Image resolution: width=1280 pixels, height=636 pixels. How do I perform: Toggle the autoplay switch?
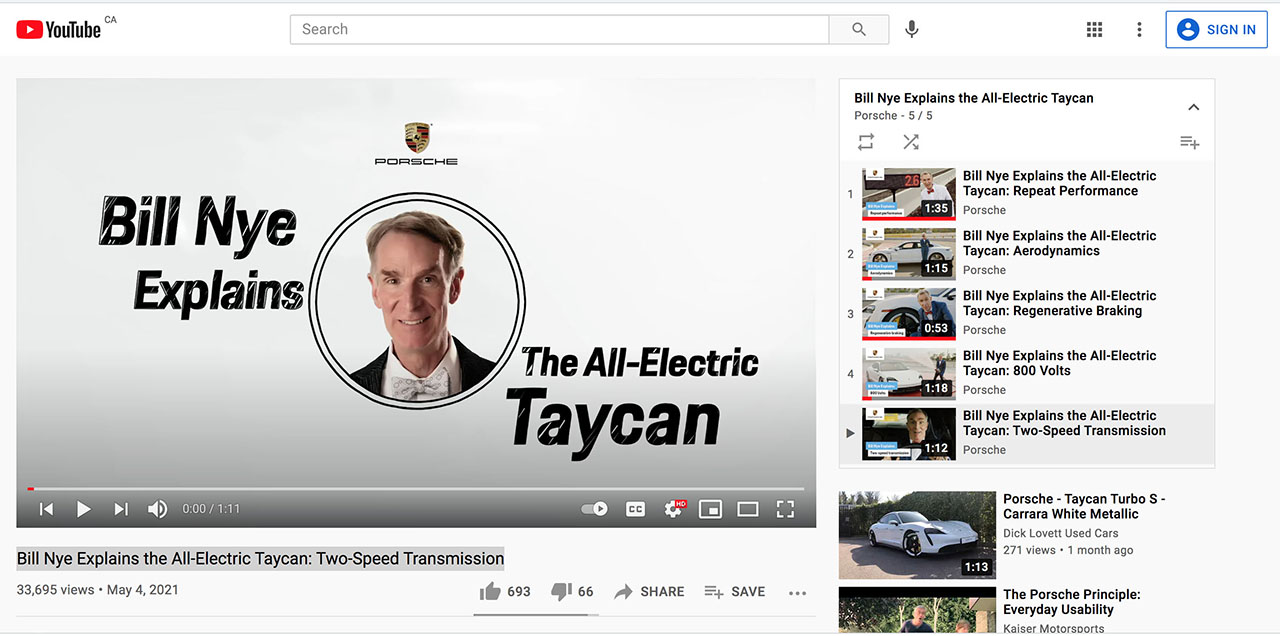[594, 509]
